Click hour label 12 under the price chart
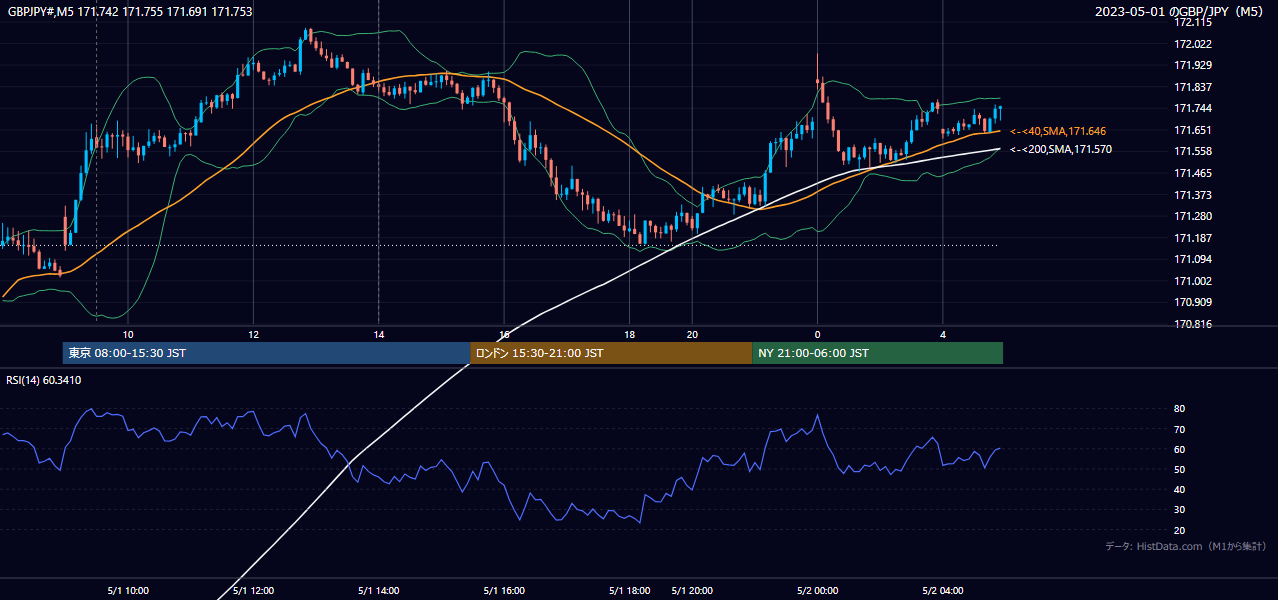 point(253,334)
